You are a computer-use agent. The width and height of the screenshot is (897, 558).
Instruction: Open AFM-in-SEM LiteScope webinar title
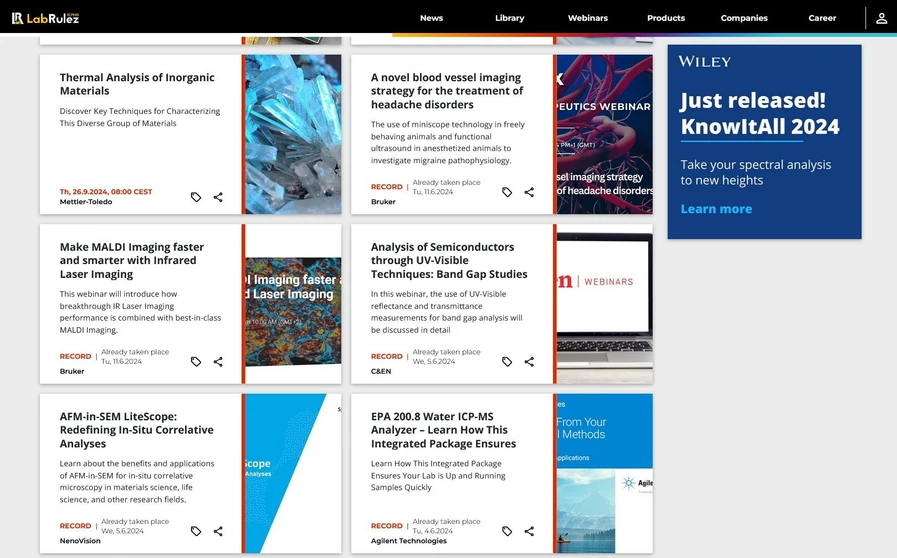tap(137, 430)
